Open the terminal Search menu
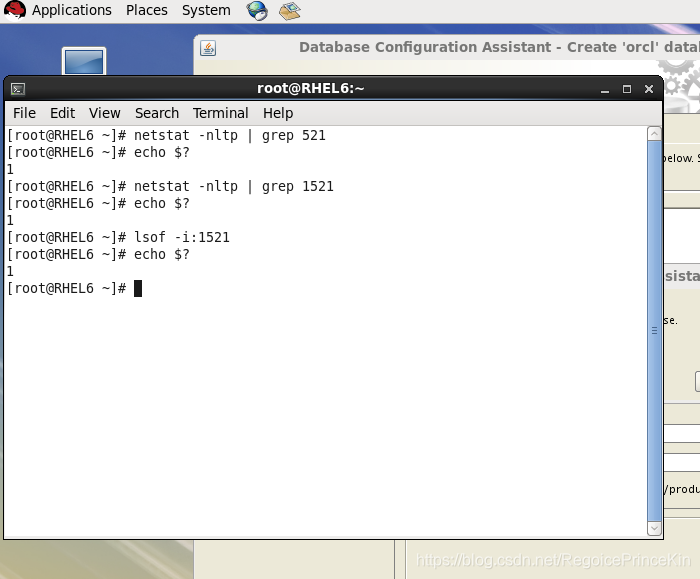The image size is (700, 579). [157, 113]
